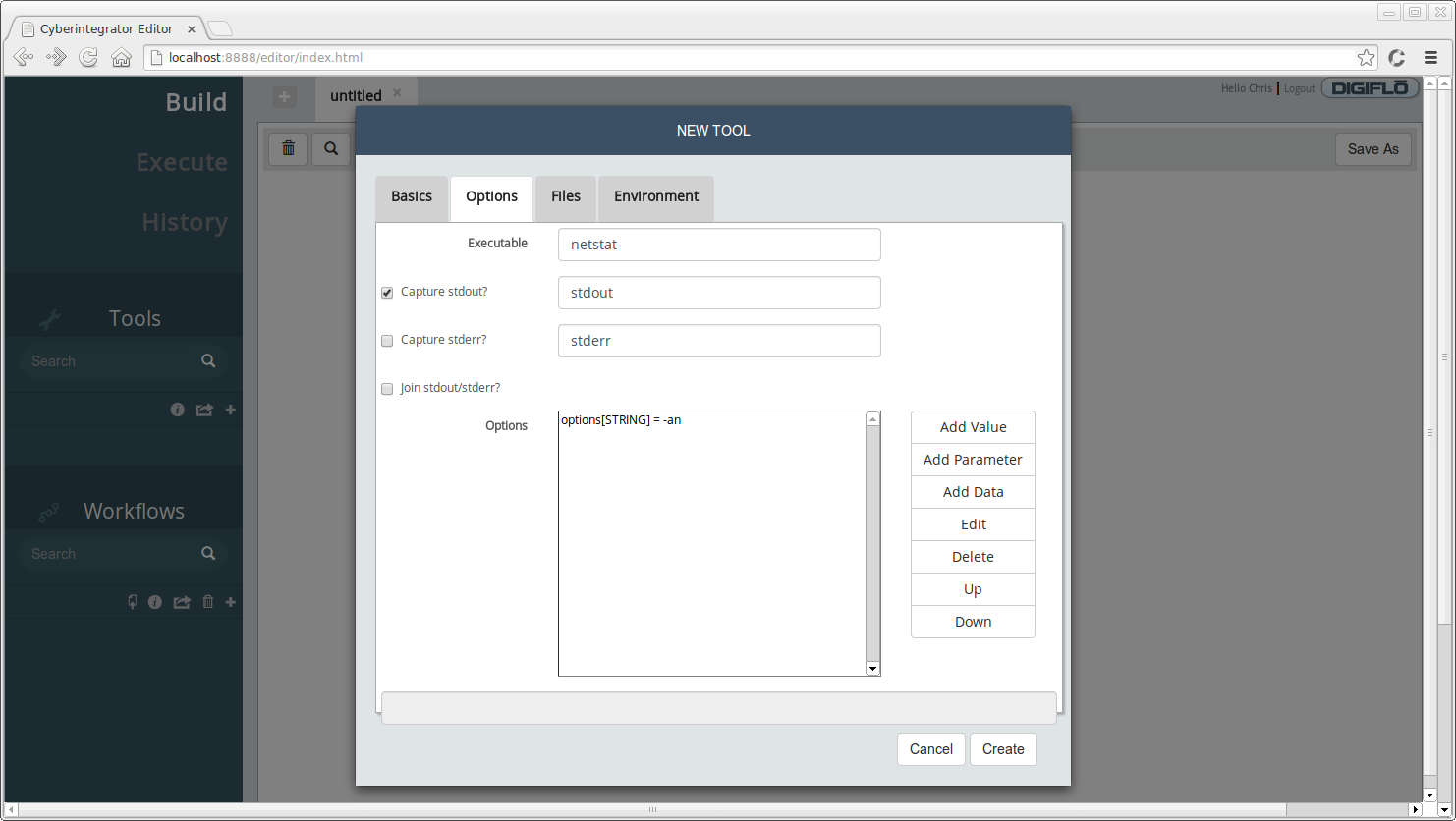The image size is (1456, 821).
Task: Click the Workflows search magnifier icon
Action: pyautogui.click(x=208, y=553)
